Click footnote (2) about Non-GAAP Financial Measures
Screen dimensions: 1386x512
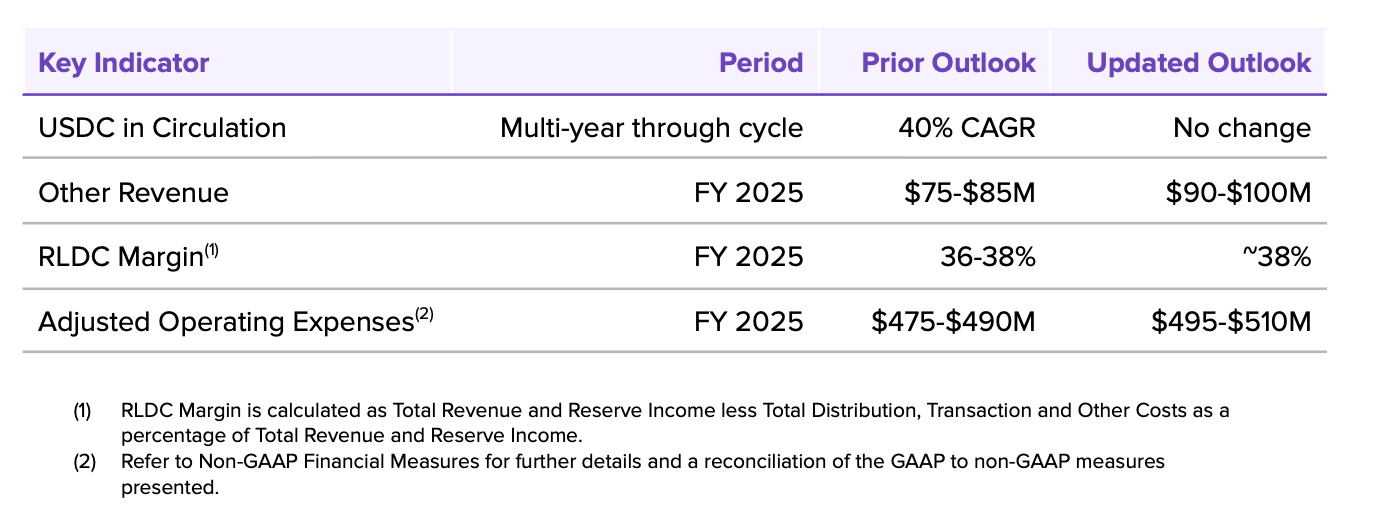pyautogui.click(x=619, y=475)
